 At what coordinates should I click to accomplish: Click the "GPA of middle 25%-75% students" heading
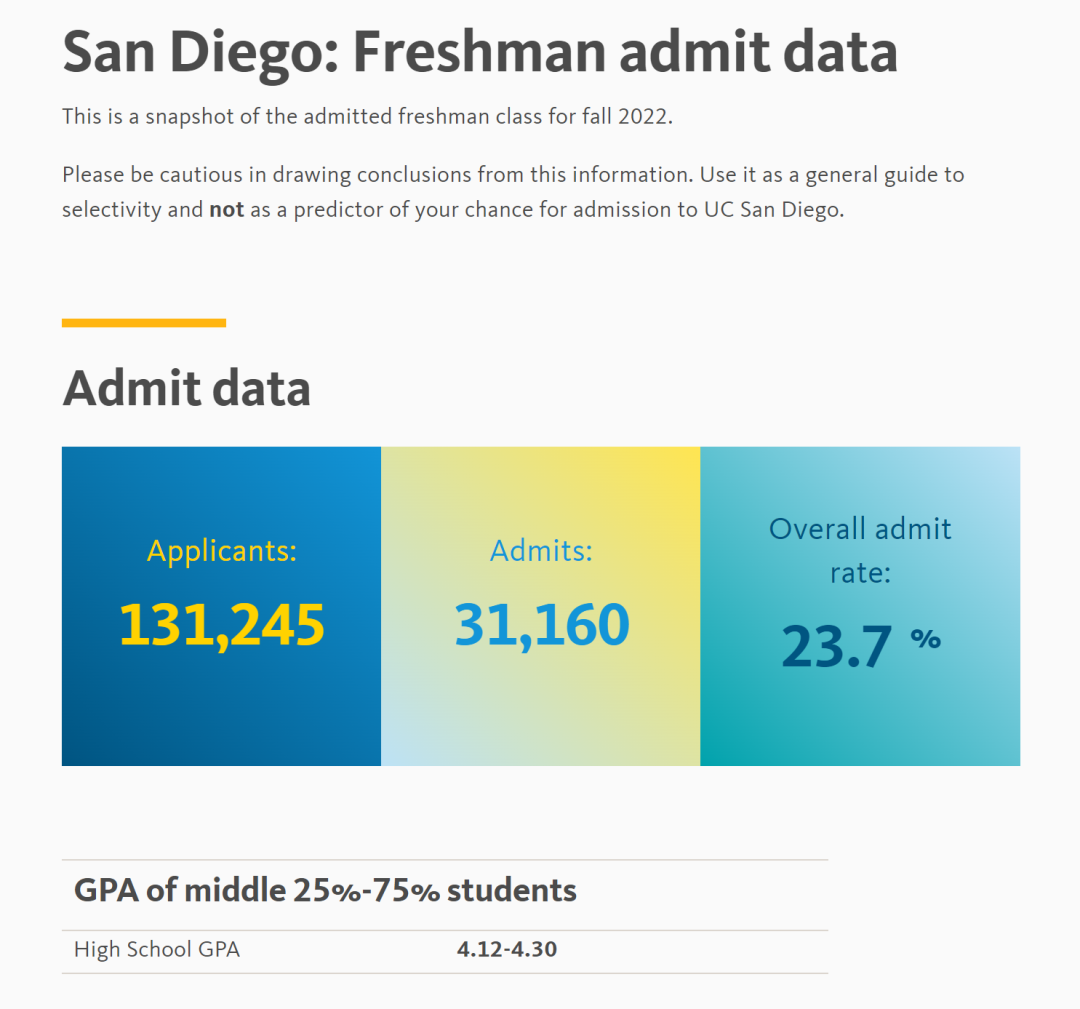click(x=325, y=890)
